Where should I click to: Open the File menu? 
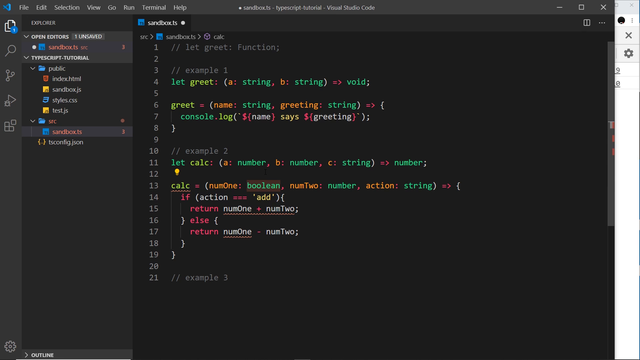(24, 7)
